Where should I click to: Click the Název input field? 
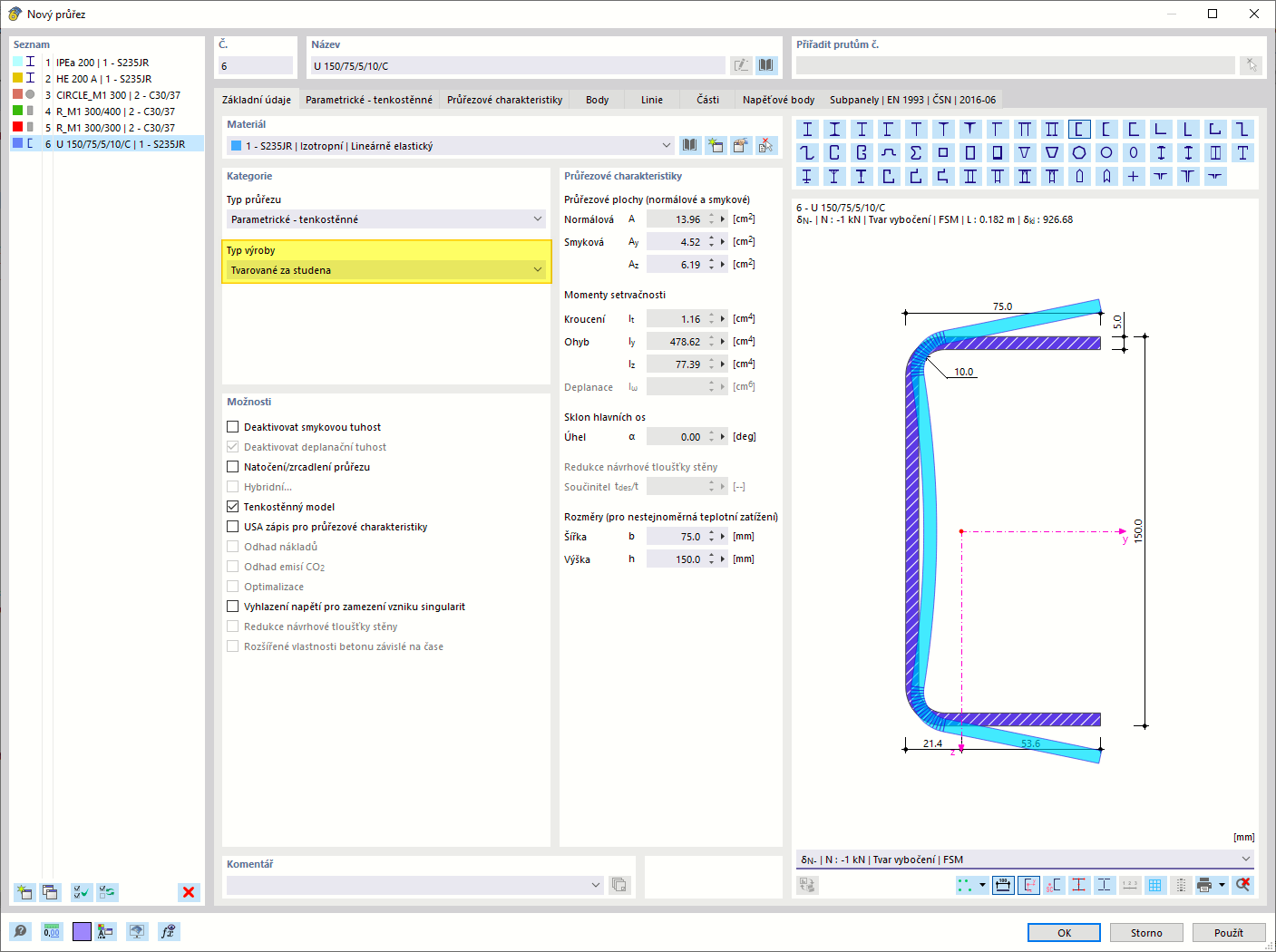click(517, 65)
